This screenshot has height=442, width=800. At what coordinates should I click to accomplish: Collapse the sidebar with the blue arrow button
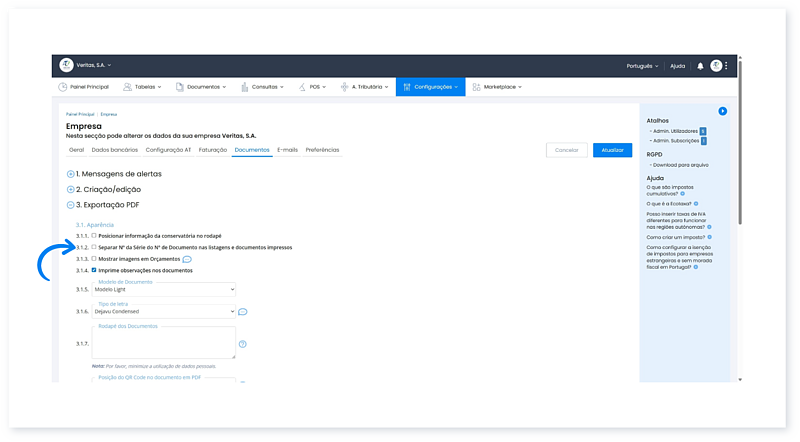tap(722, 111)
